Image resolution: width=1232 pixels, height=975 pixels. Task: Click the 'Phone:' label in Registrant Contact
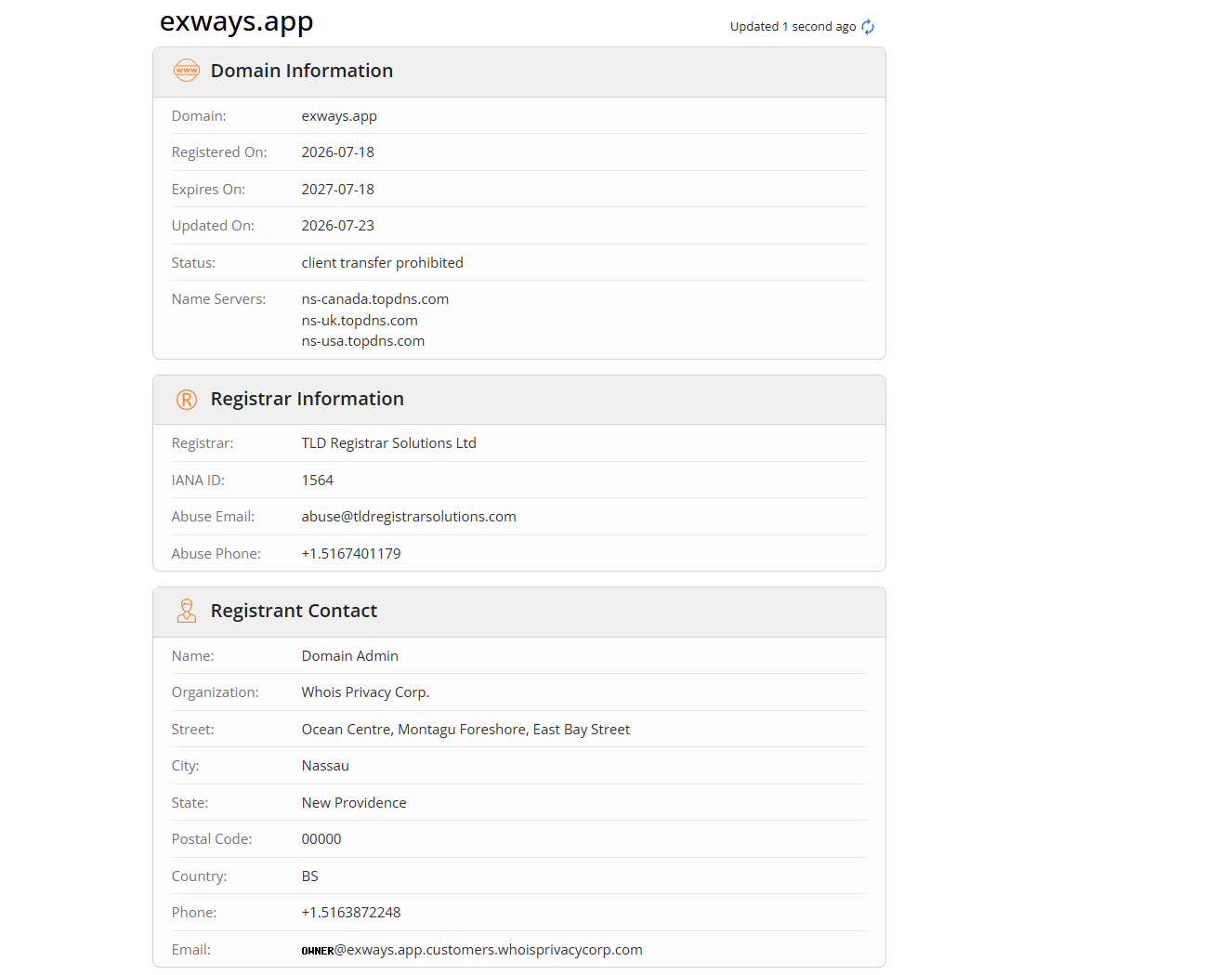194,913
